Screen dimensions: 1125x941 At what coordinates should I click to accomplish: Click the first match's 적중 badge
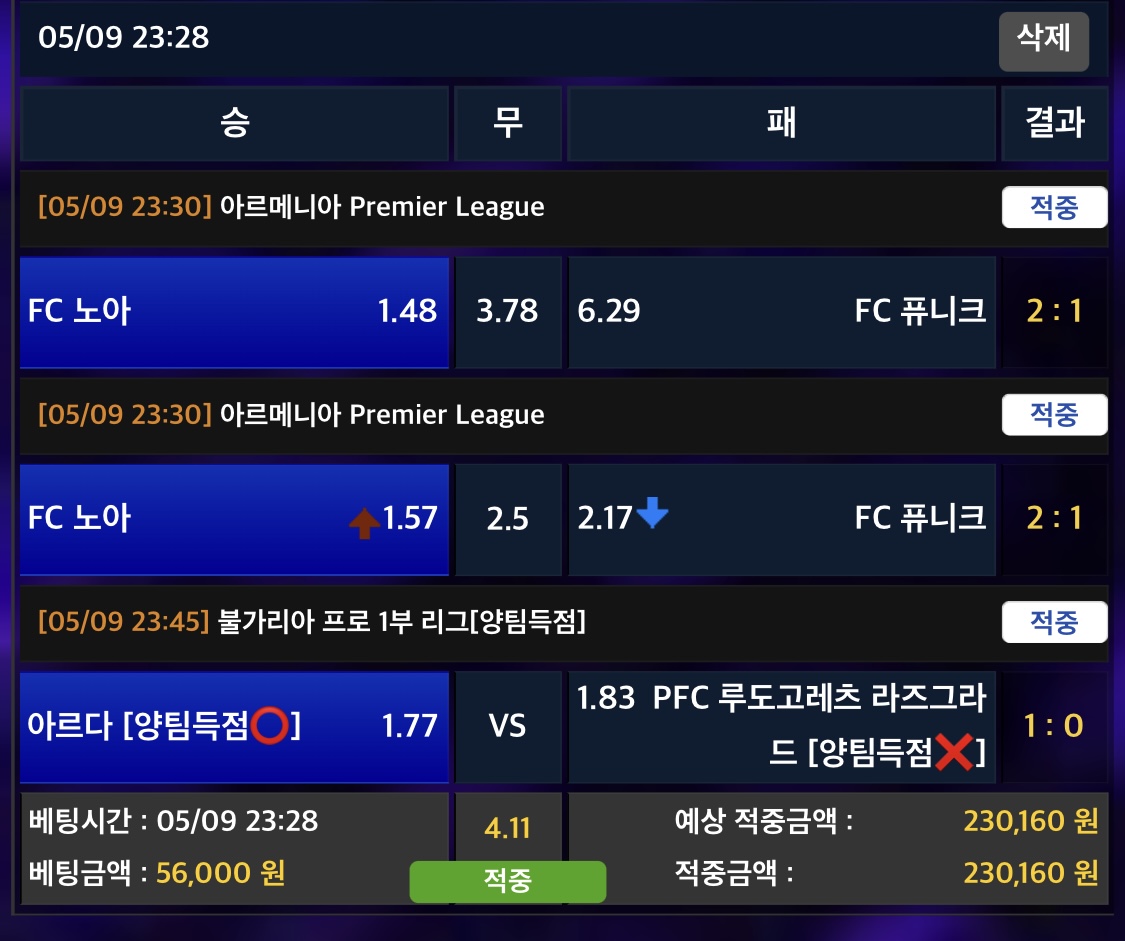coord(1054,208)
